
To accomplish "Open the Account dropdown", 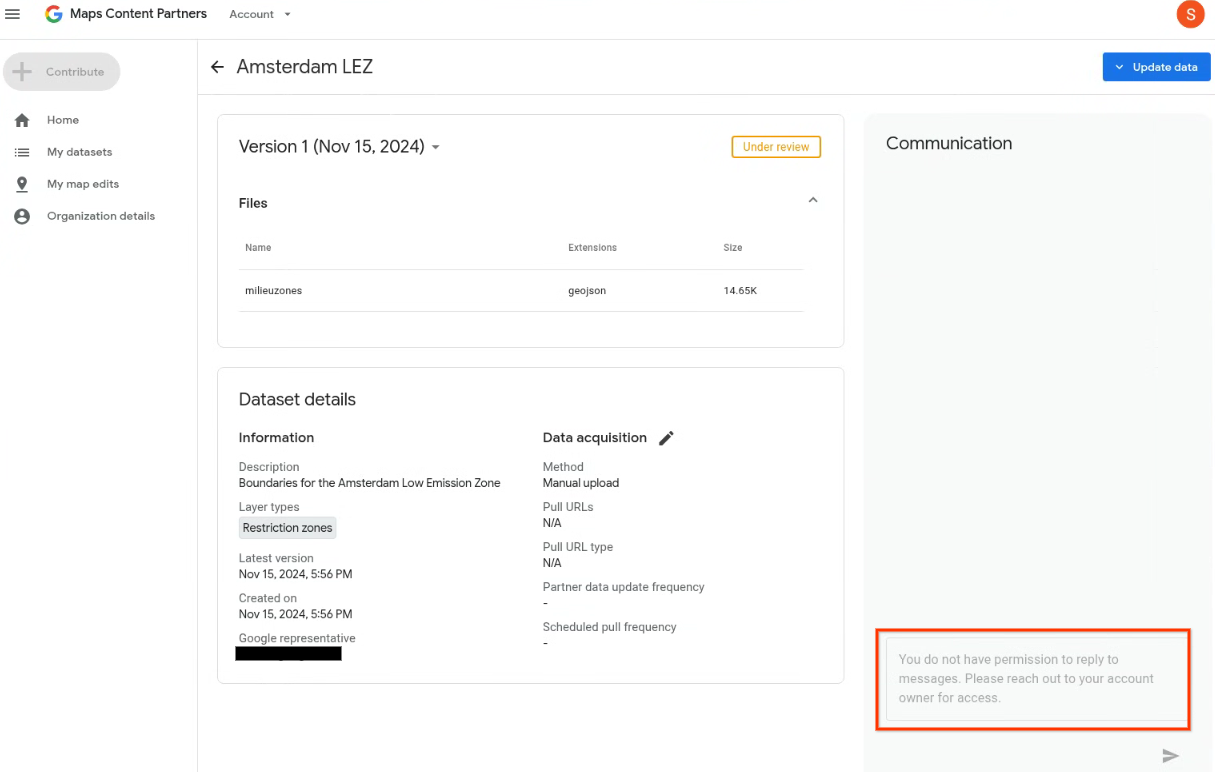I will point(260,14).
